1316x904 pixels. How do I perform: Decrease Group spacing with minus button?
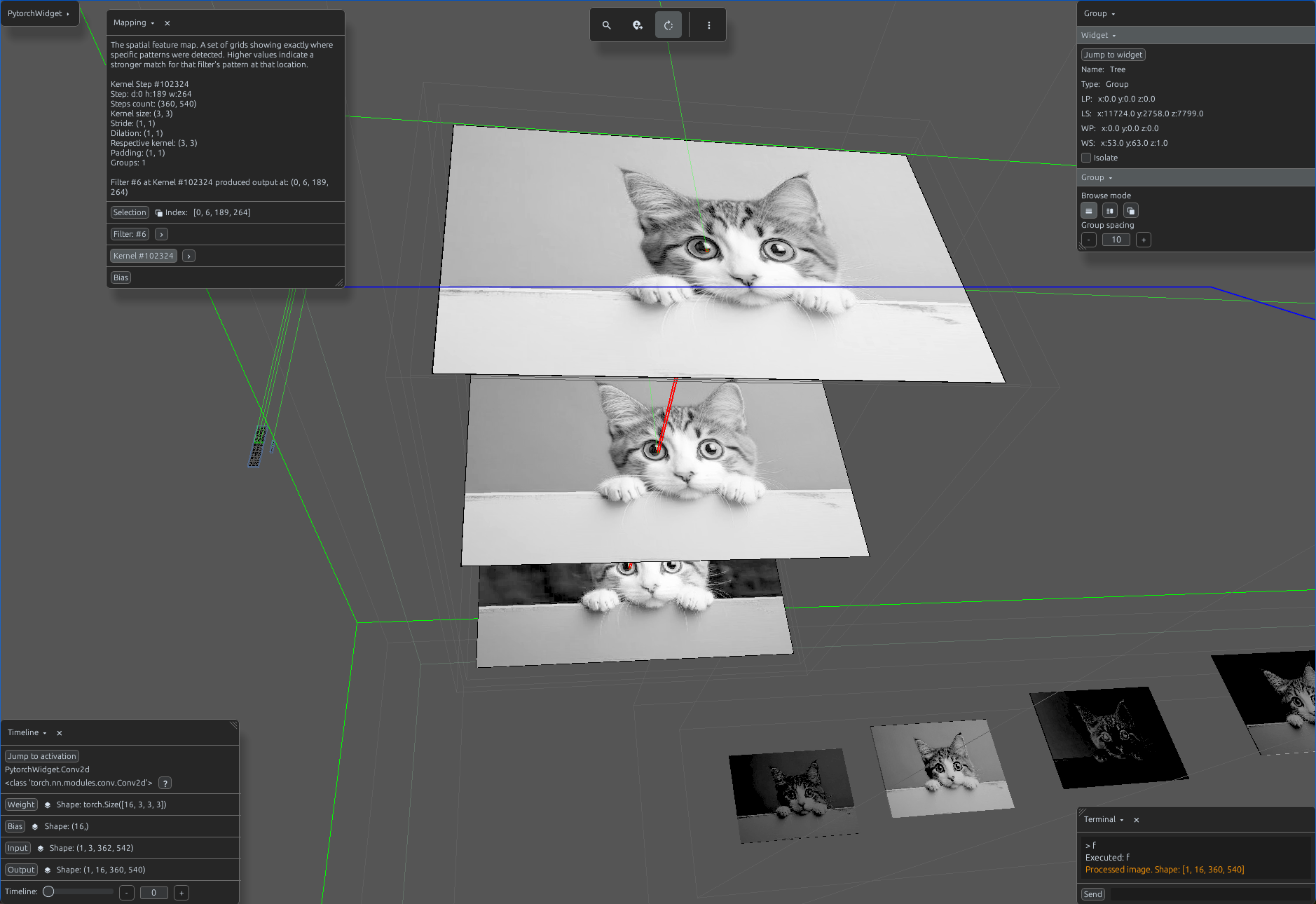click(x=1089, y=240)
